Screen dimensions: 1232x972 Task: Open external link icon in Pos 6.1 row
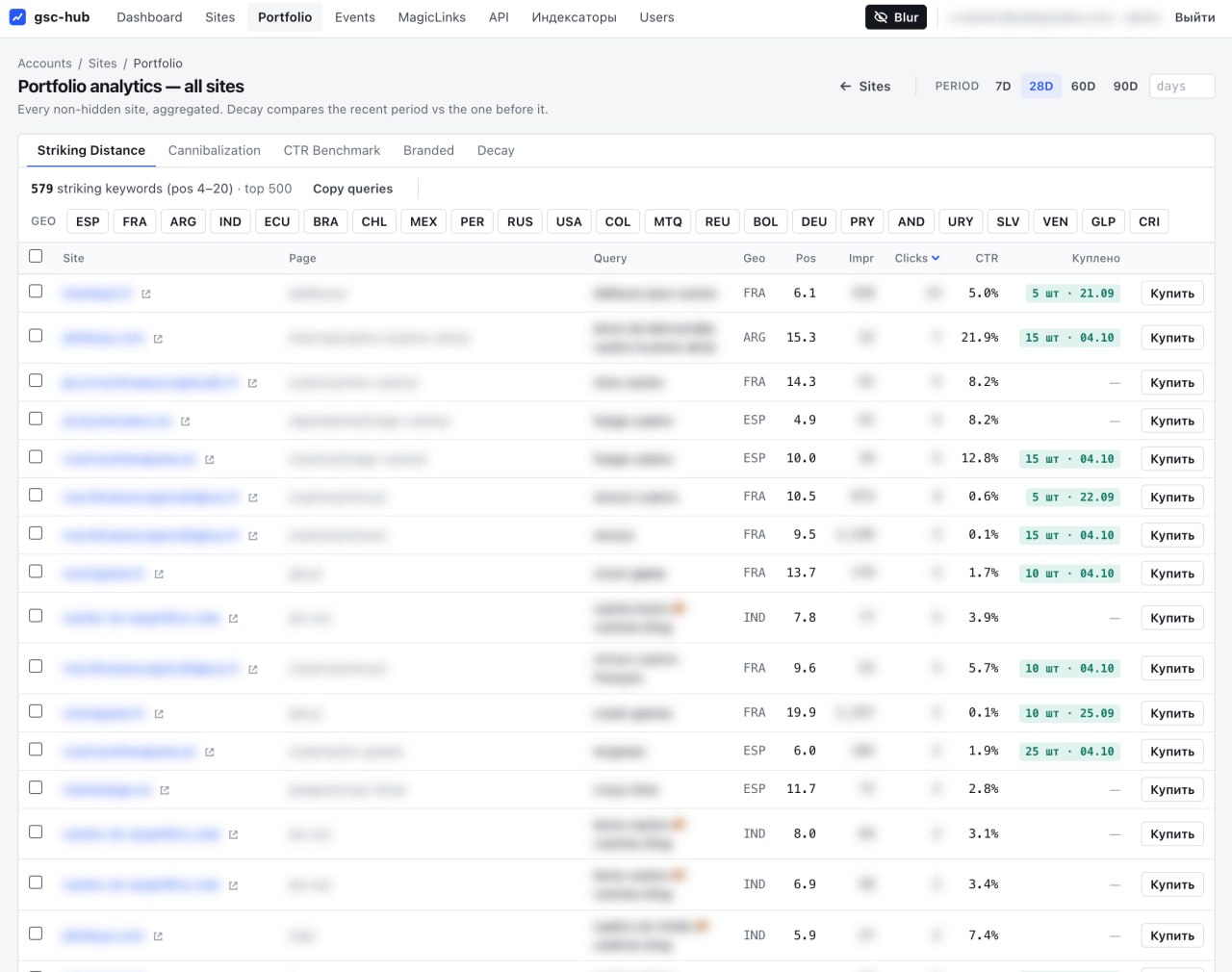(x=146, y=294)
